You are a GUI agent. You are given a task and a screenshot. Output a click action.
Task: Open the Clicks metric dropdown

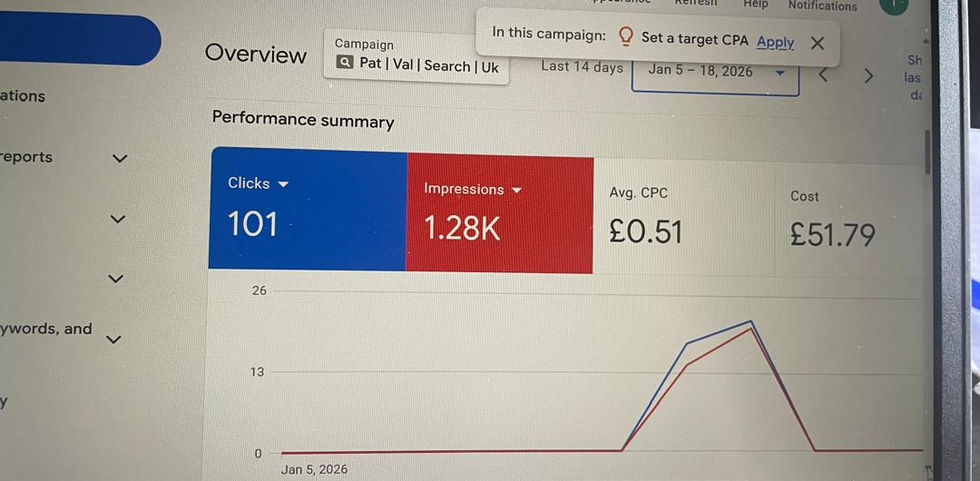point(283,185)
